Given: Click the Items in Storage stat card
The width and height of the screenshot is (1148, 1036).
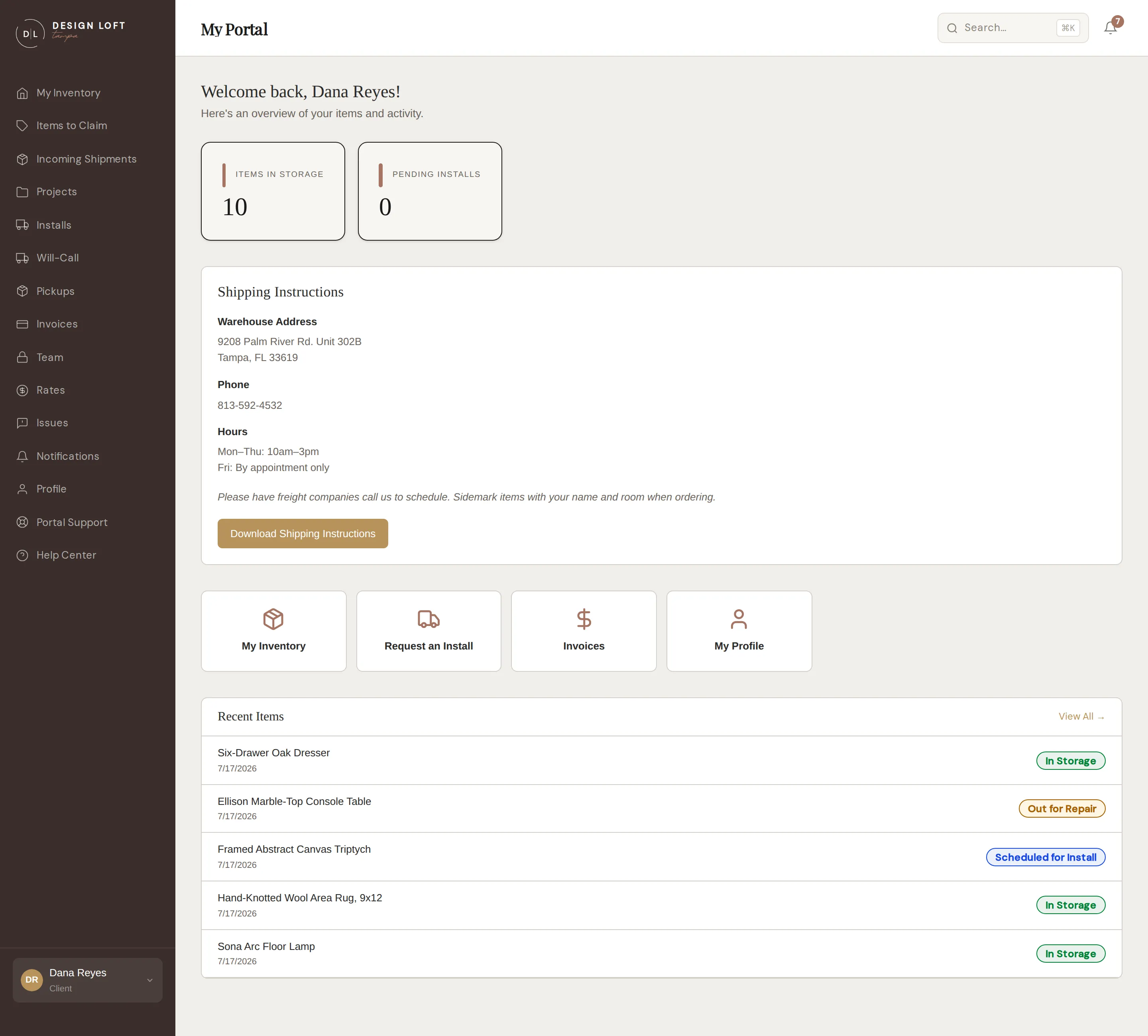Looking at the screenshot, I should (273, 191).
